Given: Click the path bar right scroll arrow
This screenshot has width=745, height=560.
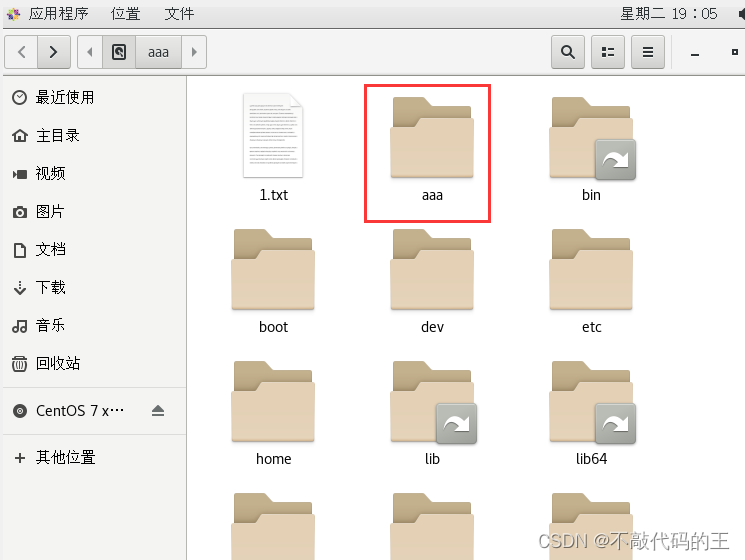Looking at the screenshot, I should [x=194, y=52].
